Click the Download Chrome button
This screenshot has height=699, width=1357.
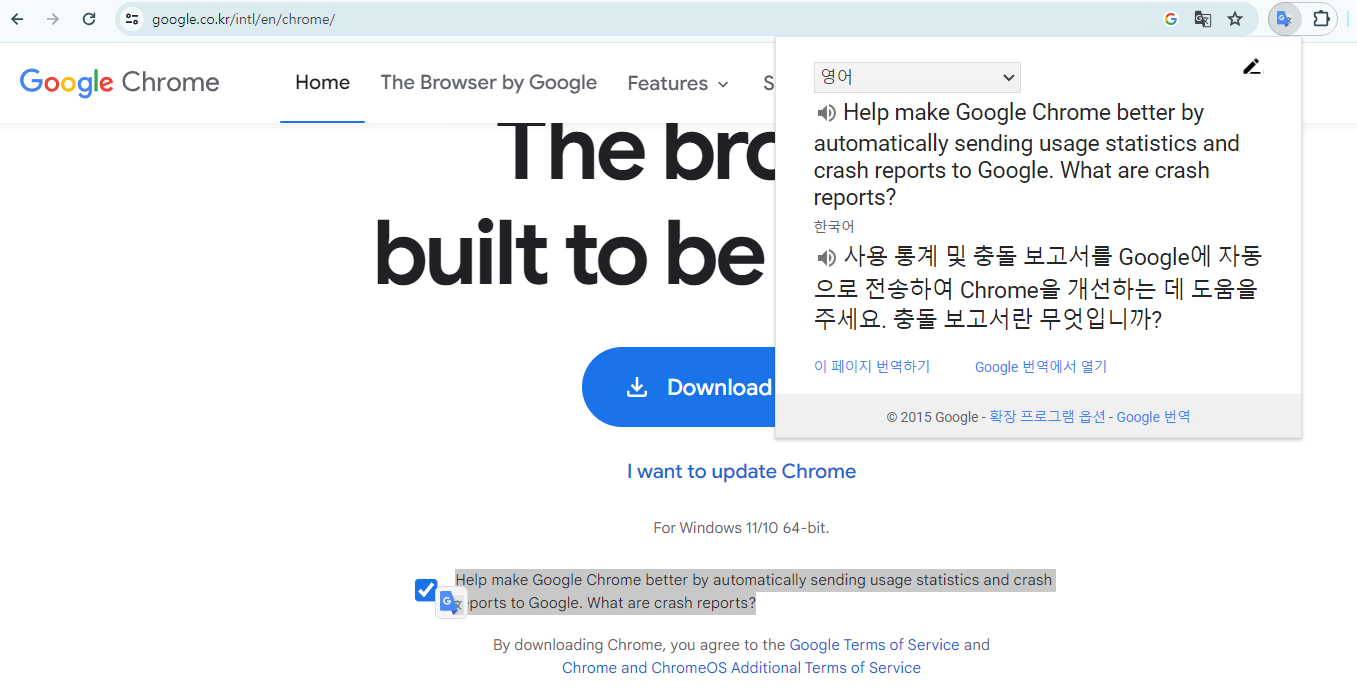click(680, 387)
